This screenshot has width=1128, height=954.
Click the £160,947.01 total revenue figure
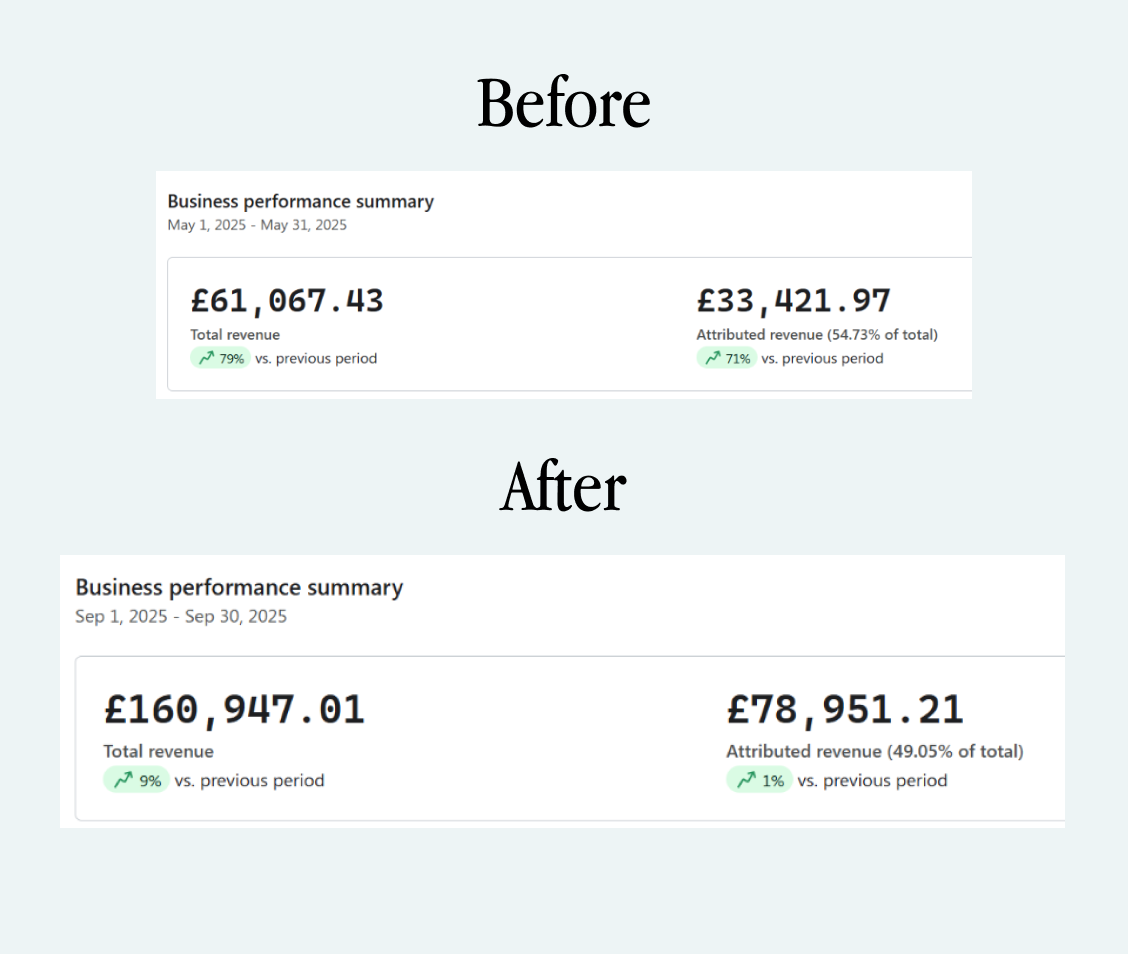coord(234,709)
